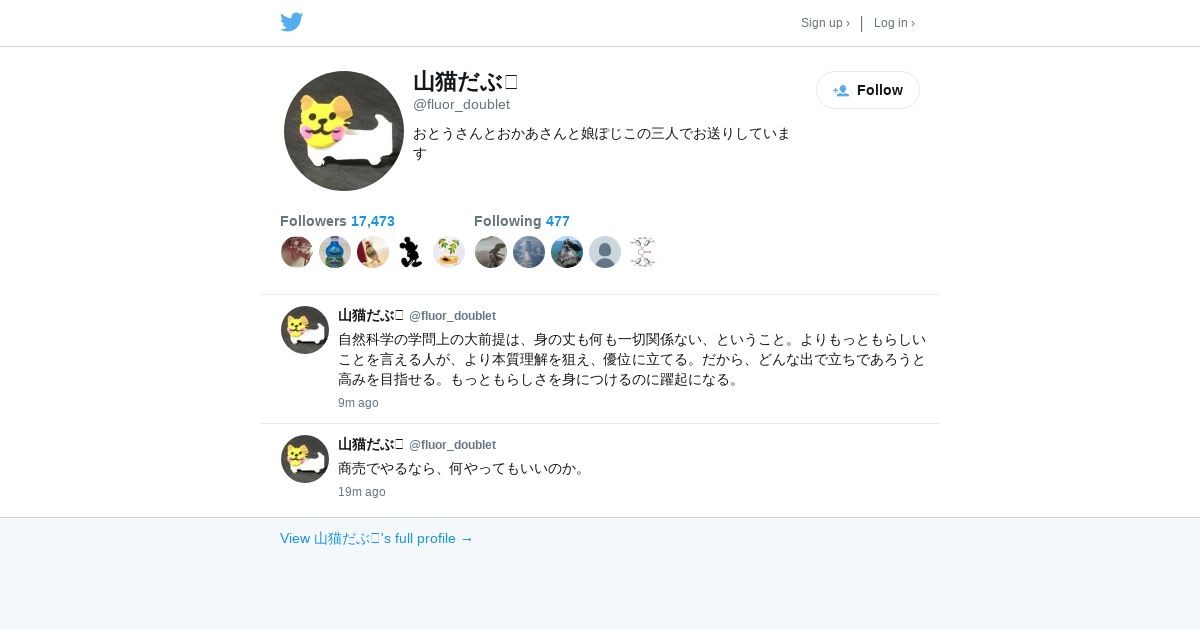1200x630 pixels.
Task: Open the Log in link
Action: tap(894, 23)
